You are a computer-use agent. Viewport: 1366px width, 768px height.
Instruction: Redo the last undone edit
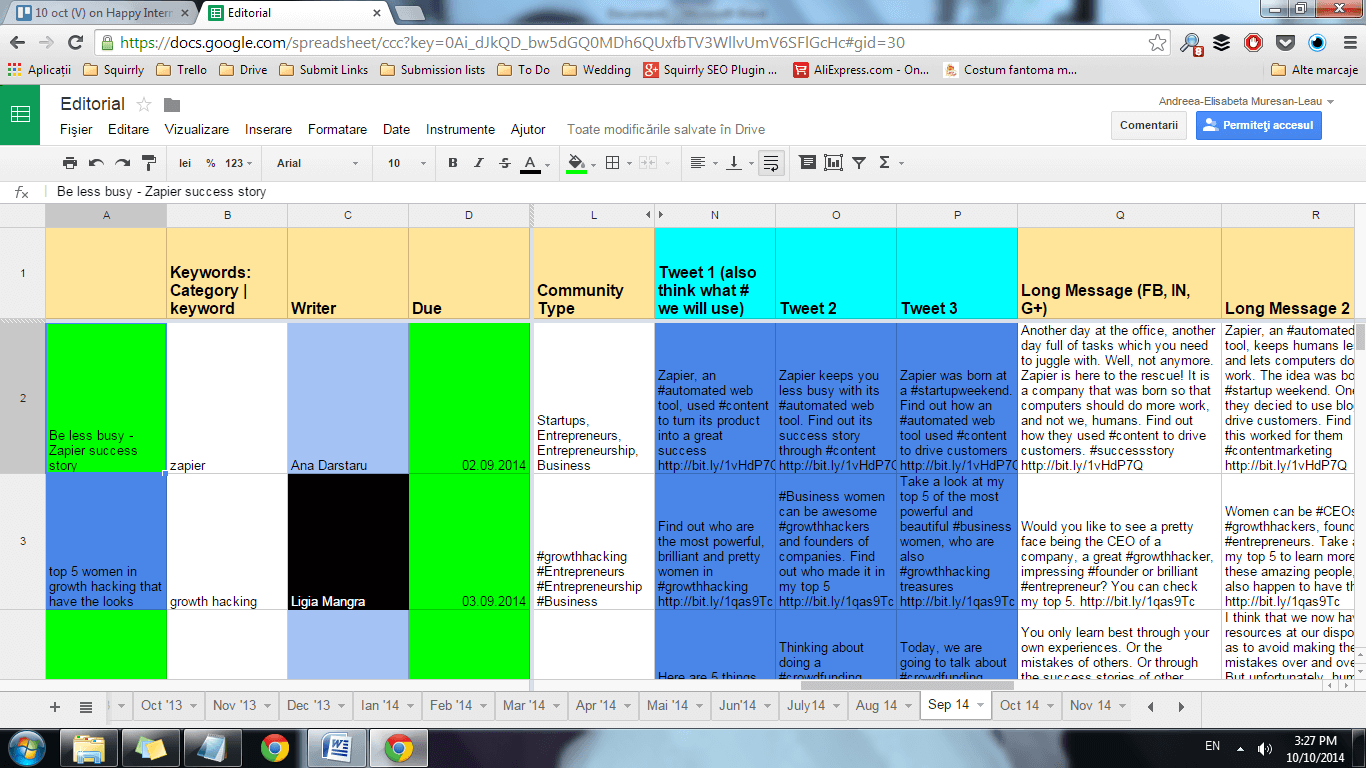122,163
